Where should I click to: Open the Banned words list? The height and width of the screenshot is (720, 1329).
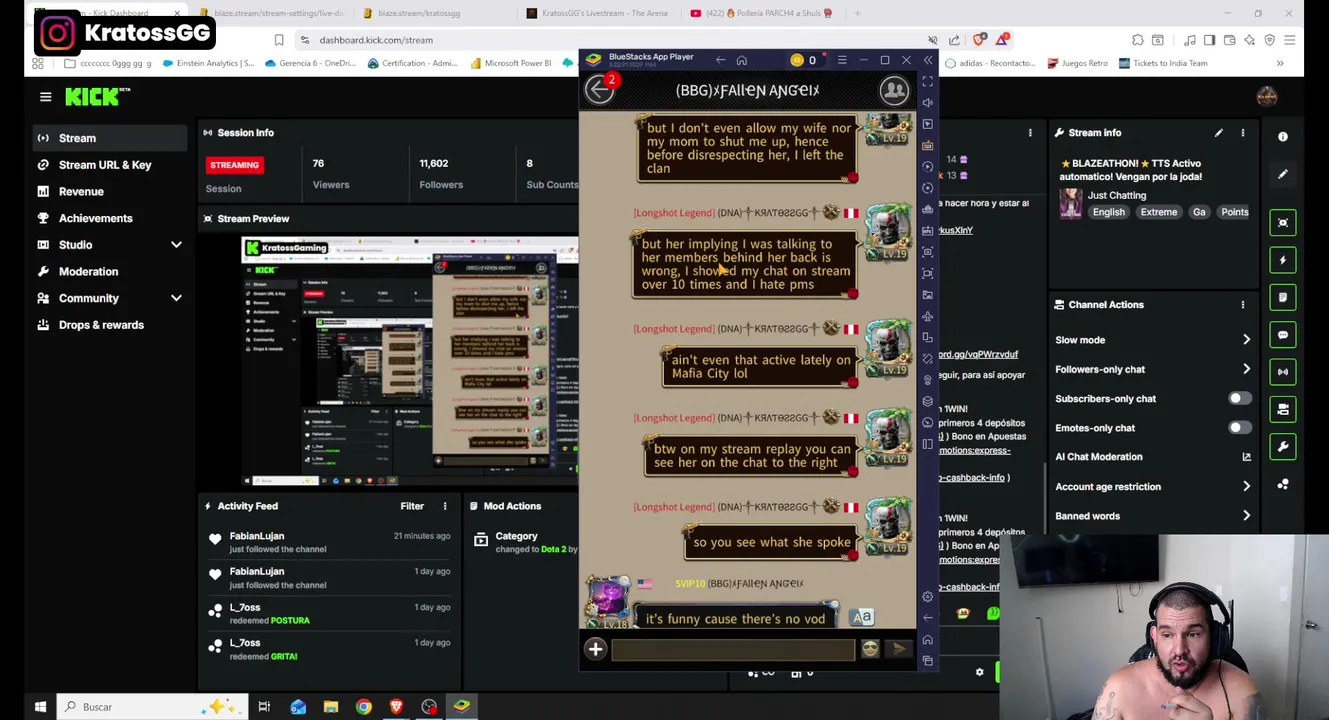[x=1153, y=516]
